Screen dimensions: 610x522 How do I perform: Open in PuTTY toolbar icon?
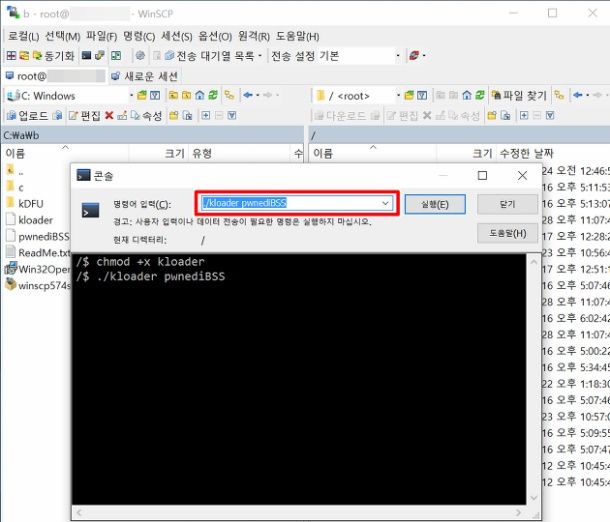100,56
